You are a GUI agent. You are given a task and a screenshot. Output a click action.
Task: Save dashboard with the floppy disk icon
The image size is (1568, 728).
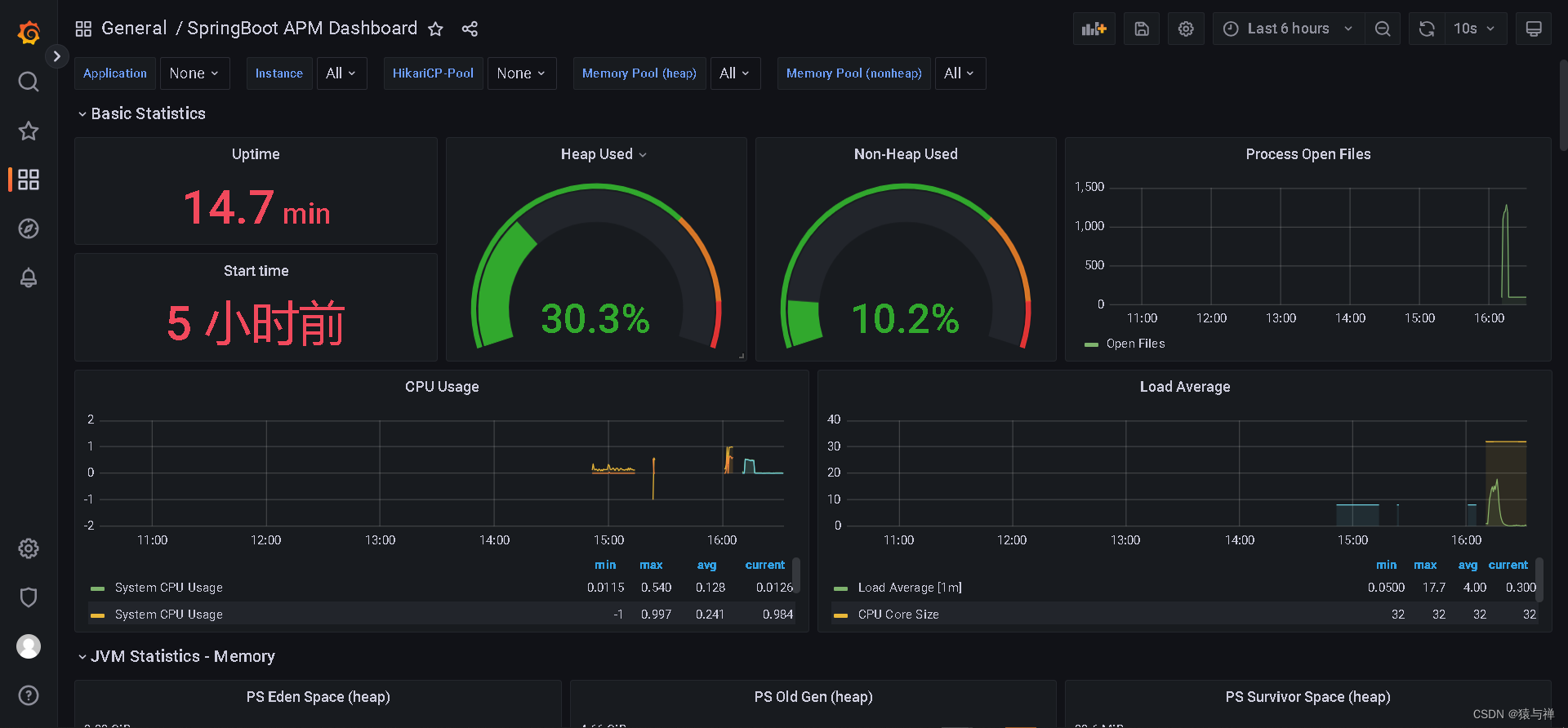pyautogui.click(x=1142, y=29)
